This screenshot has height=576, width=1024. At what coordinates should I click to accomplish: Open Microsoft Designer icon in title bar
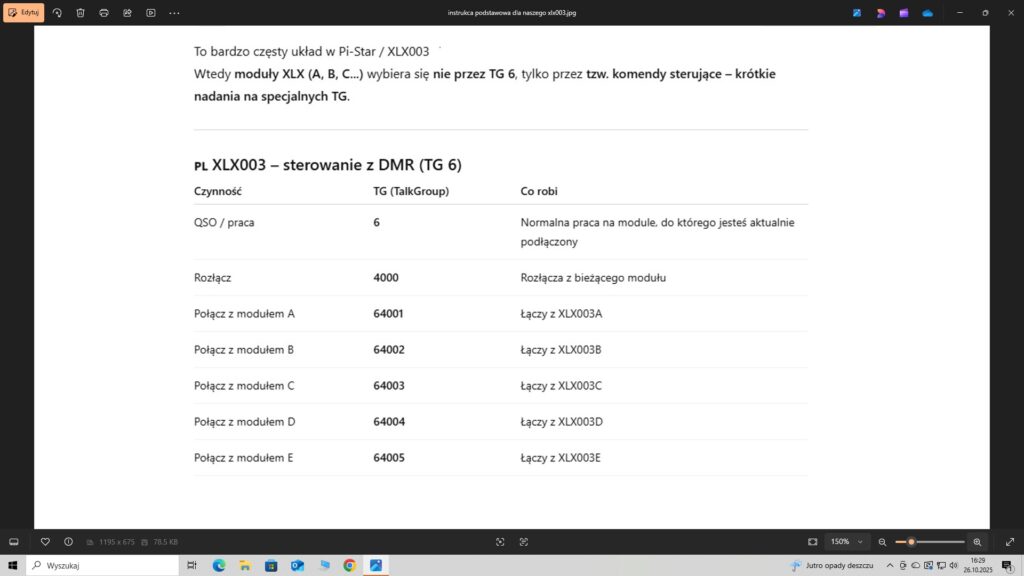[880, 13]
